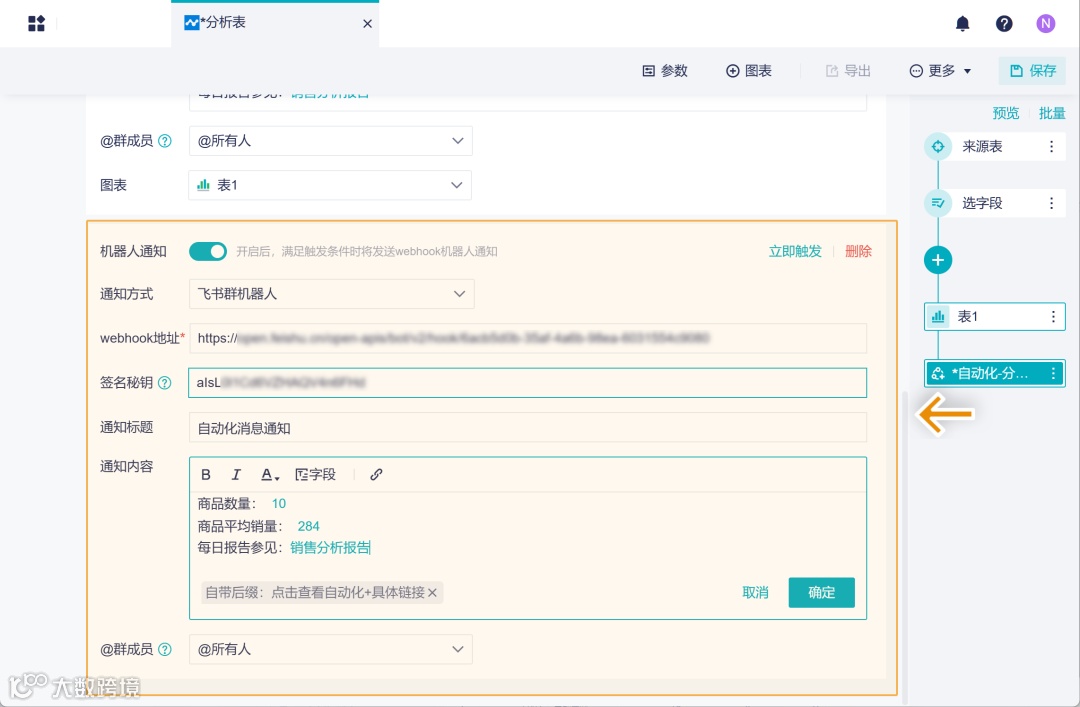This screenshot has width=1080, height=707.
Task: Click the webhook地址 input field
Action: point(527,338)
